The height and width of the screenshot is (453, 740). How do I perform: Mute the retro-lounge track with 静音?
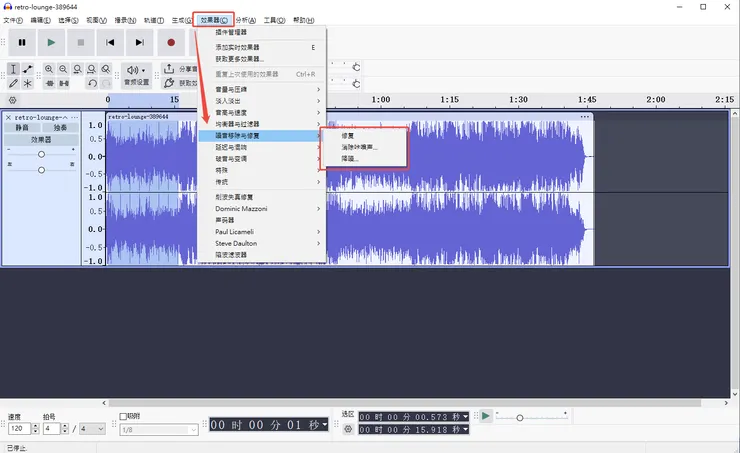tap(22, 128)
